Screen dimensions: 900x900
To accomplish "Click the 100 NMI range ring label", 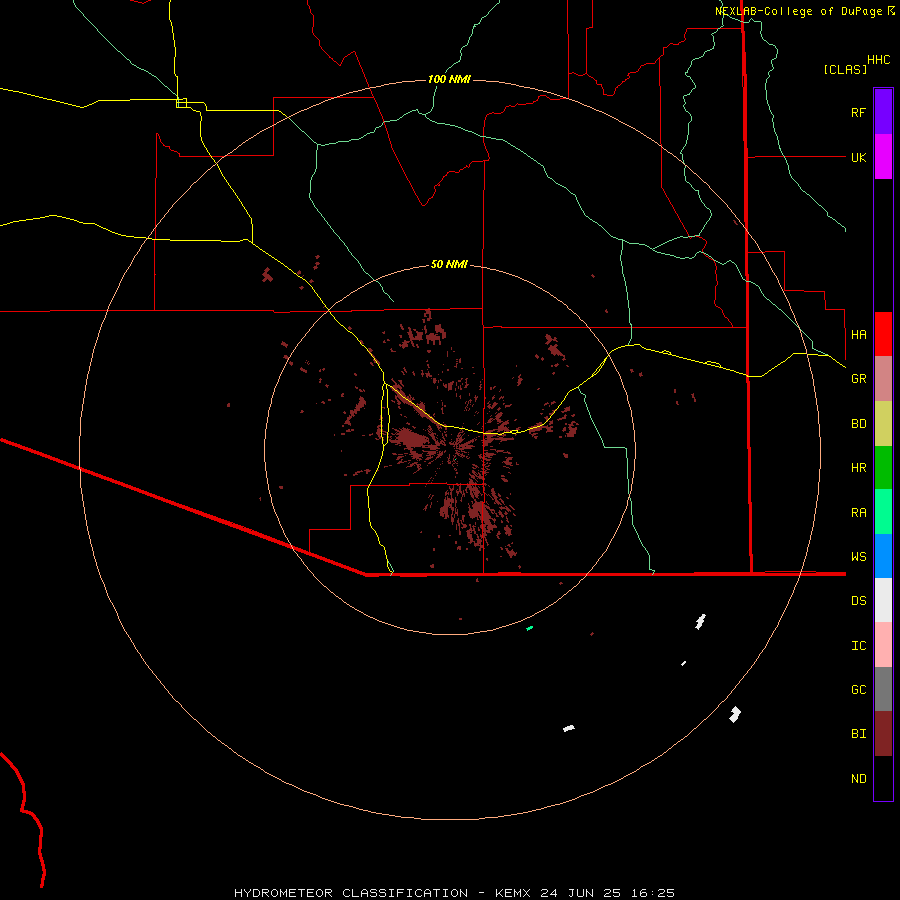I will pos(449,79).
